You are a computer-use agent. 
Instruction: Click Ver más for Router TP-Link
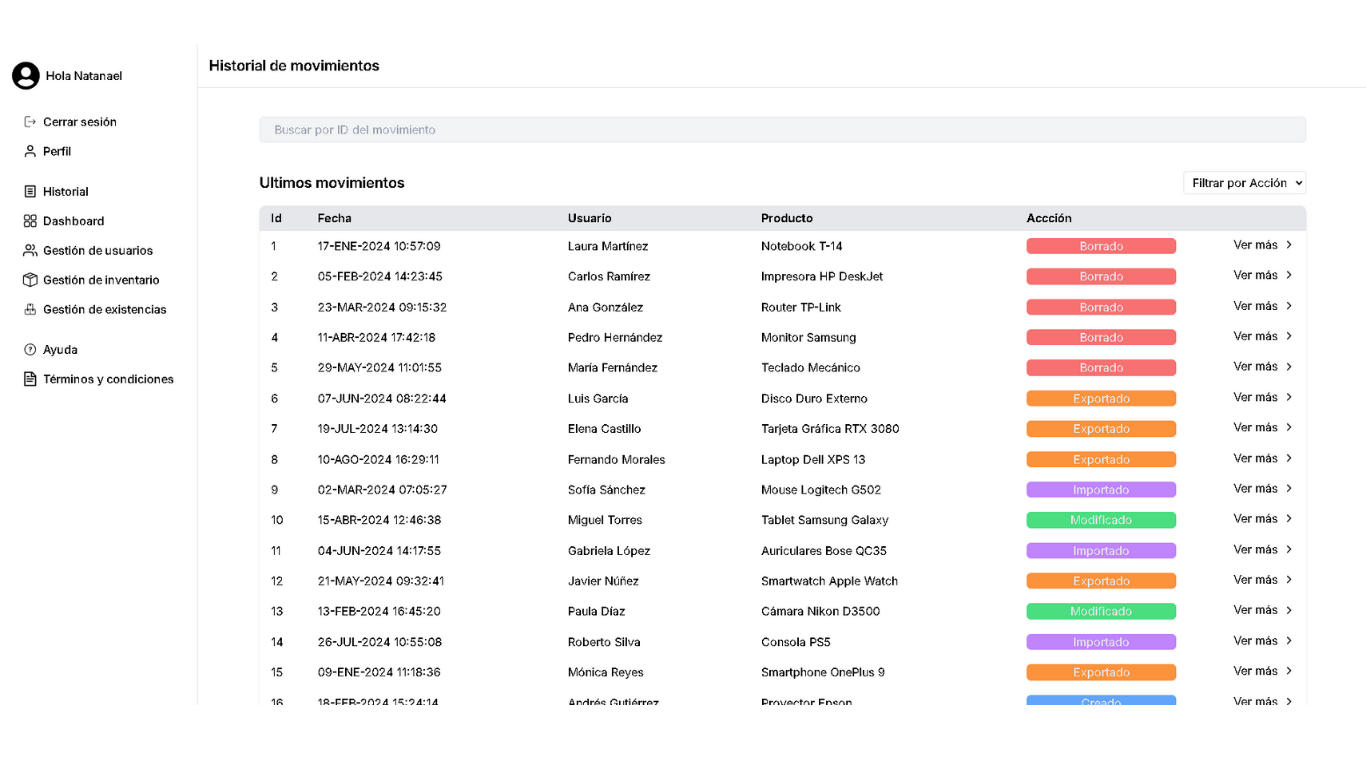[1256, 306]
